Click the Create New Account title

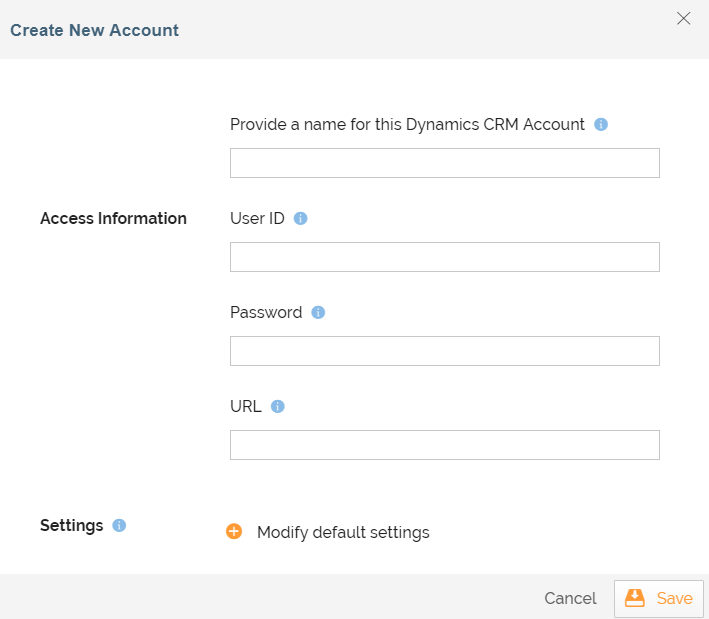coord(94,30)
